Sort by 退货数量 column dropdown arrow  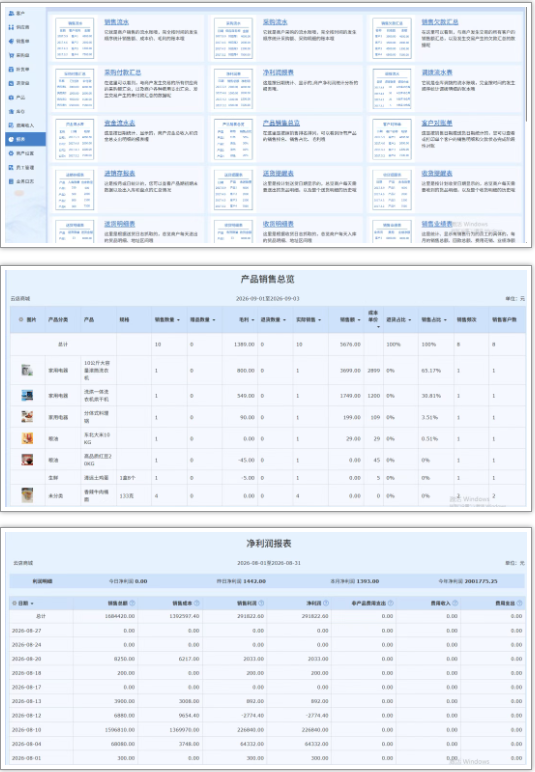(284, 320)
